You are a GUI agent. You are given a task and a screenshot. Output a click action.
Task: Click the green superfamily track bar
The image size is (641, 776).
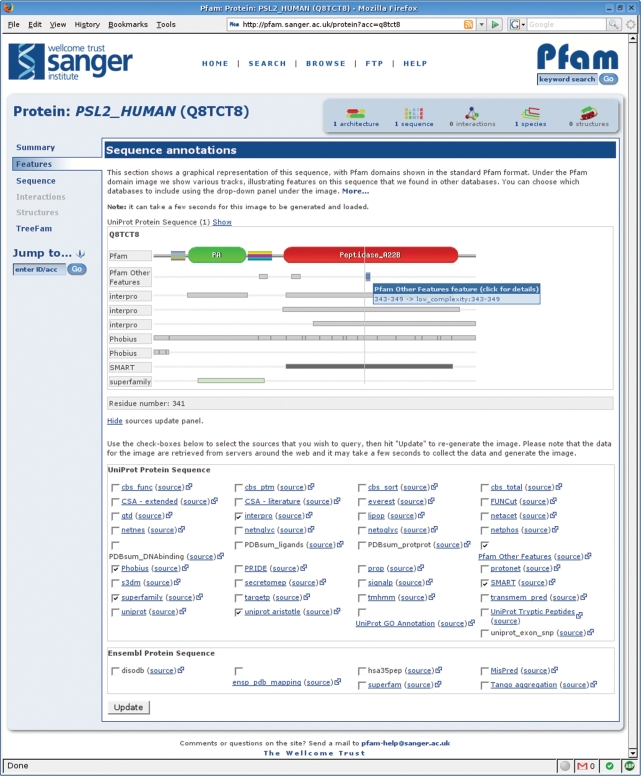point(231,381)
